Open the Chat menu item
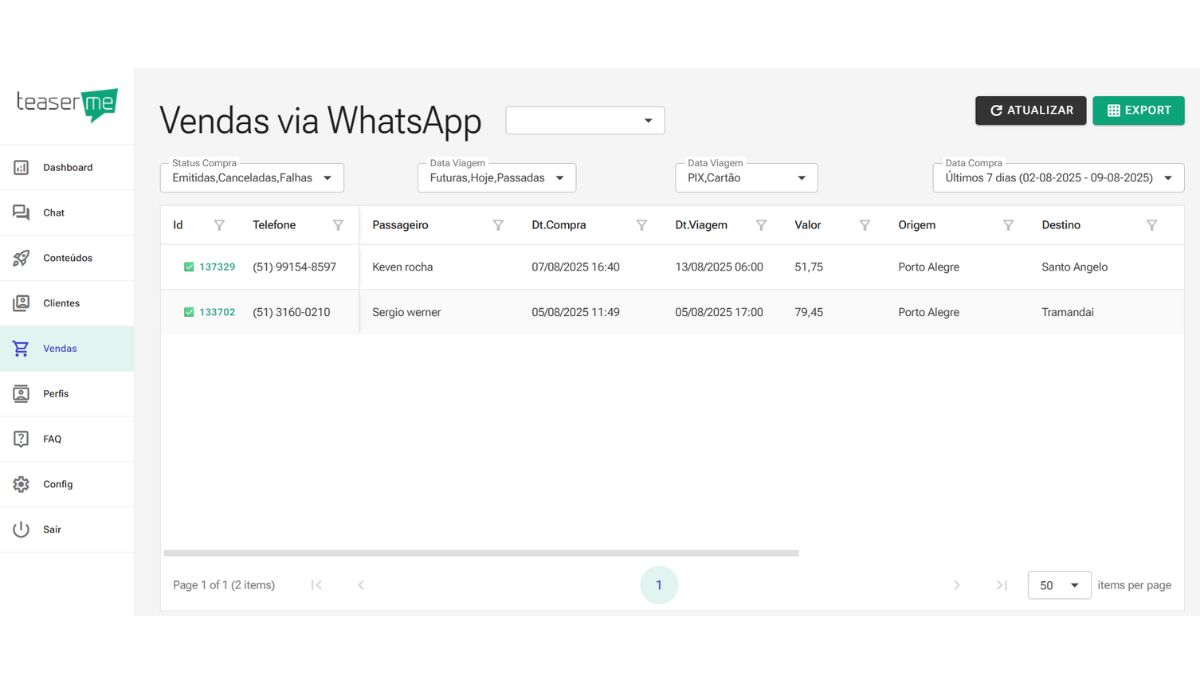 point(67,213)
